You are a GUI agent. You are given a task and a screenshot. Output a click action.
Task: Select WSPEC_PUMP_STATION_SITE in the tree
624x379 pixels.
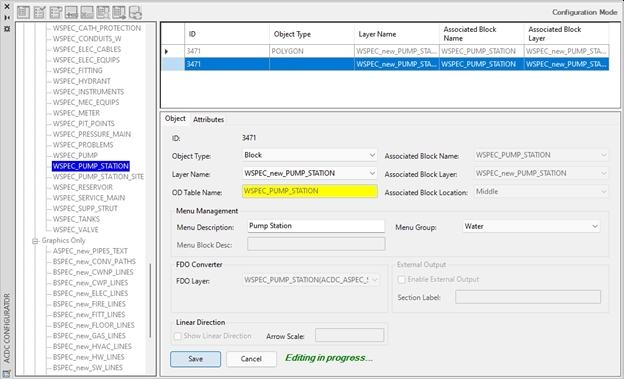pyautogui.click(x=98, y=177)
